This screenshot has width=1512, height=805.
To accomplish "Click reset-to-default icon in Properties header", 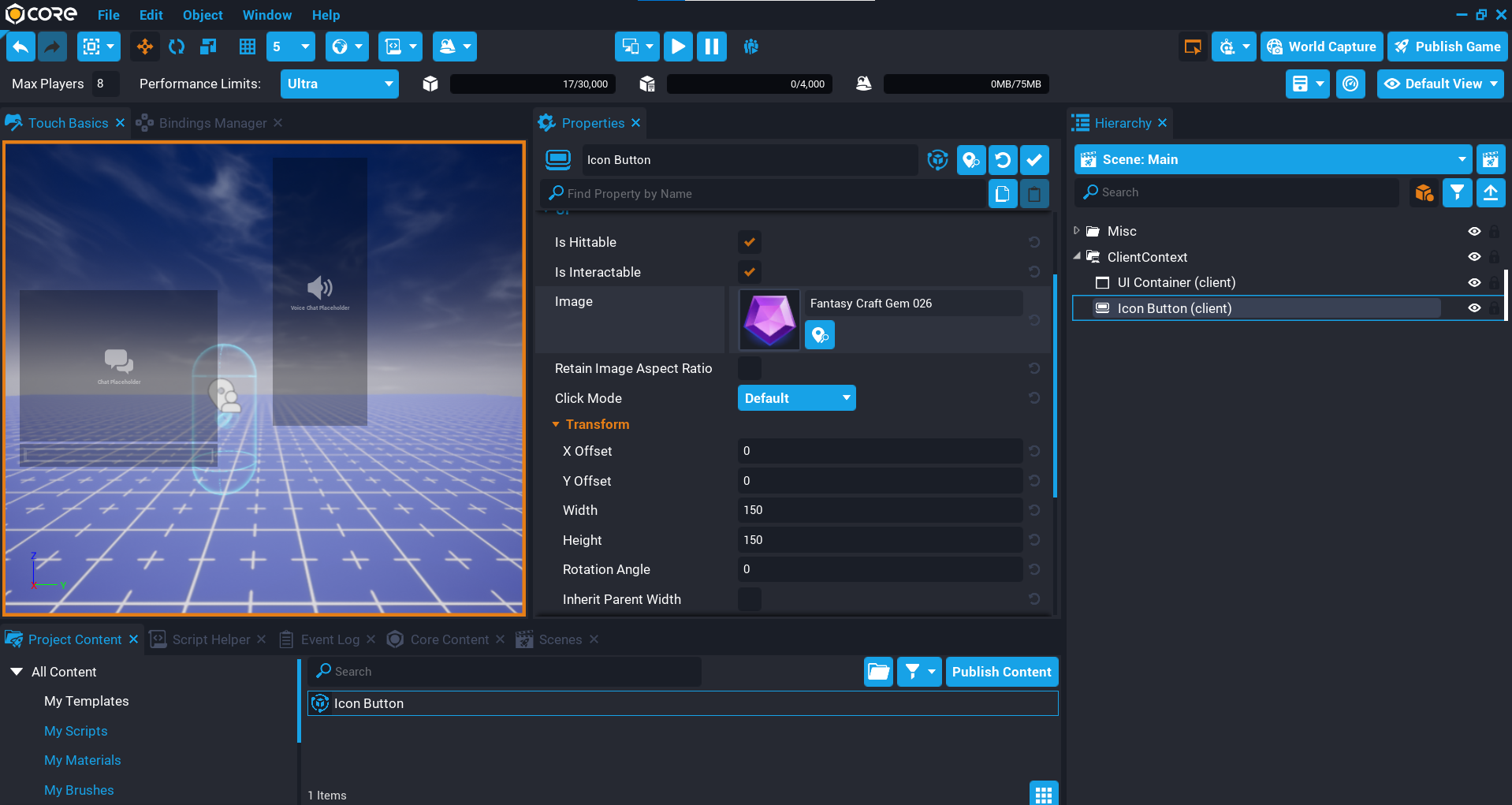I will 1002,161.
